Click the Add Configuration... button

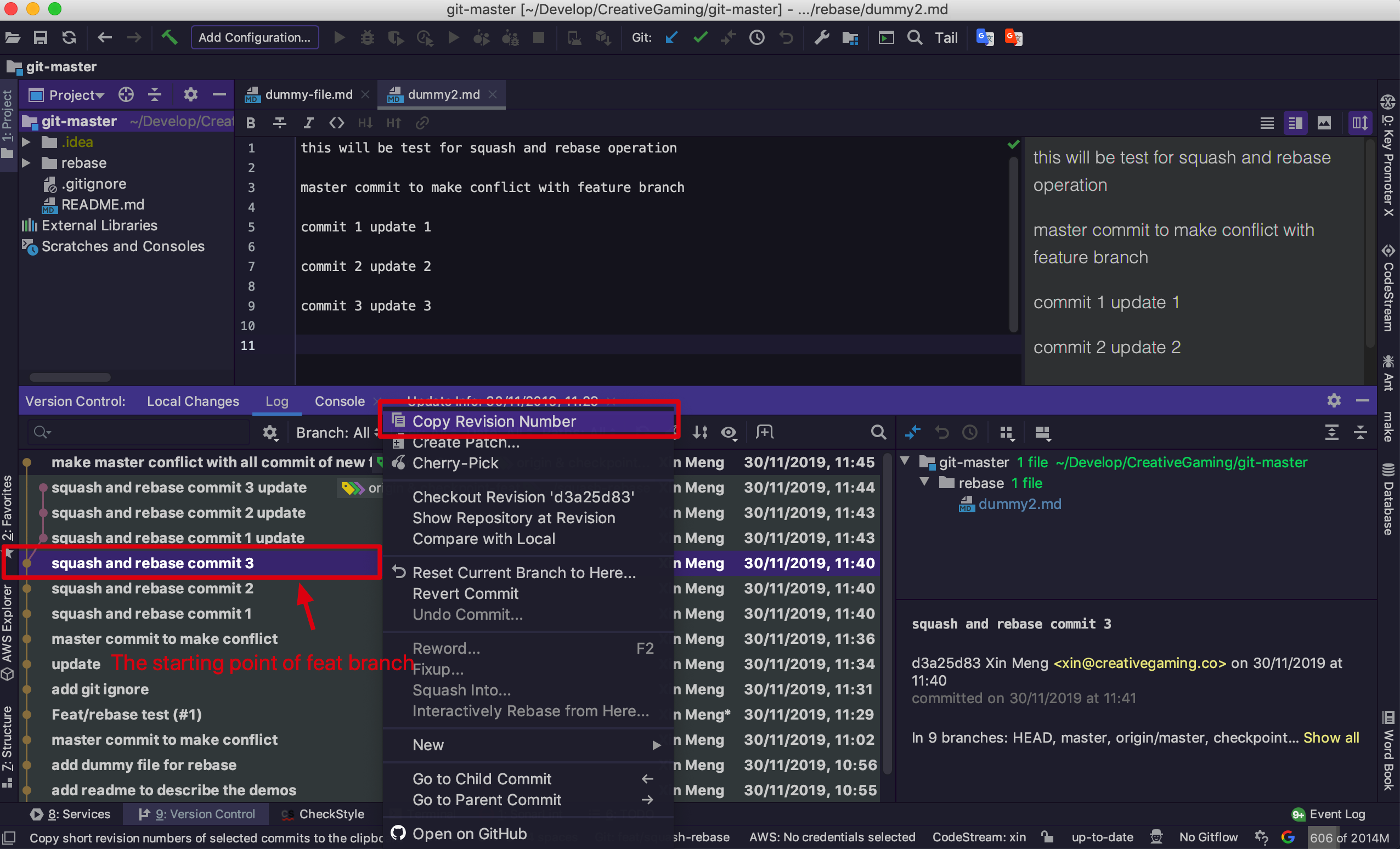(254, 37)
